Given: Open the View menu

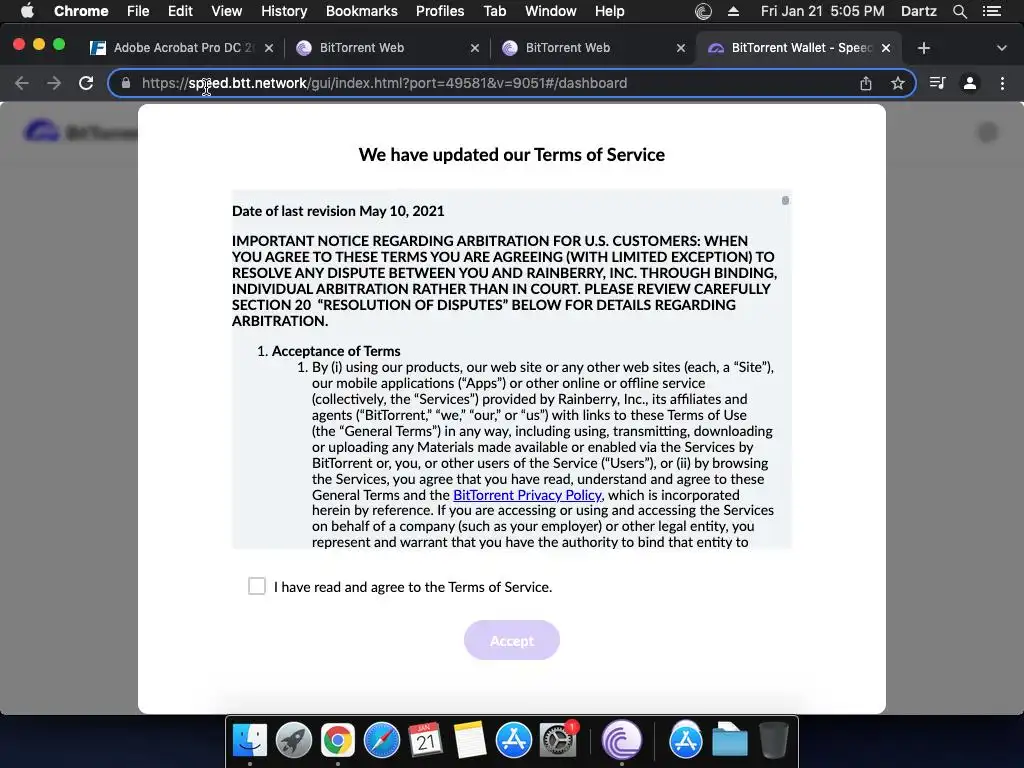Looking at the screenshot, I should click(227, 11).
